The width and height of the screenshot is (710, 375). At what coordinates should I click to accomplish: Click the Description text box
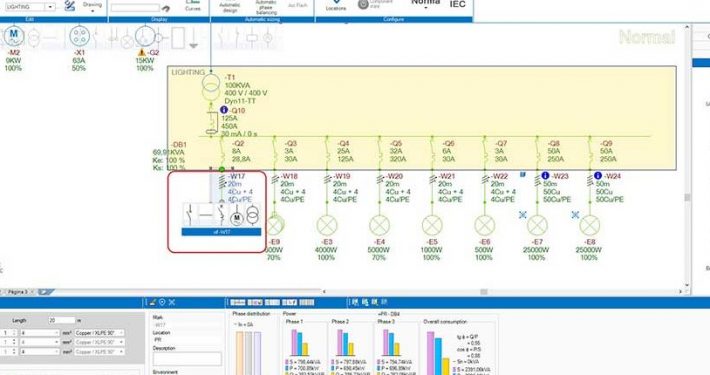click(x=187, y=359)
